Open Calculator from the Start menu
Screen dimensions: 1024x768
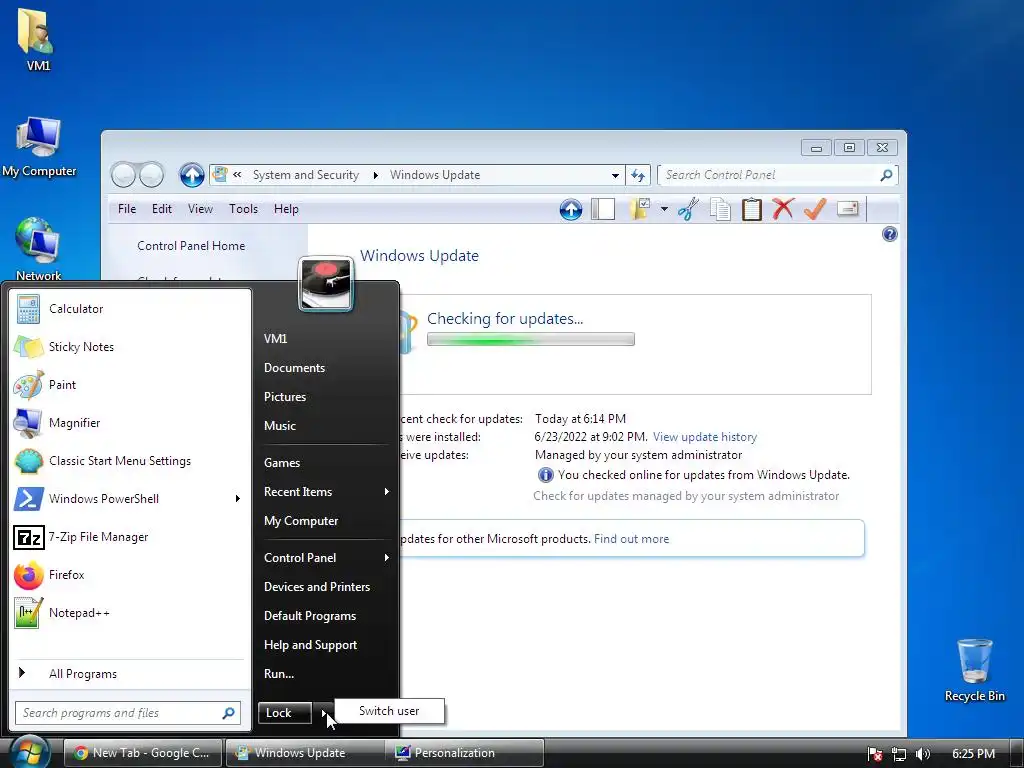click(129, 309)
